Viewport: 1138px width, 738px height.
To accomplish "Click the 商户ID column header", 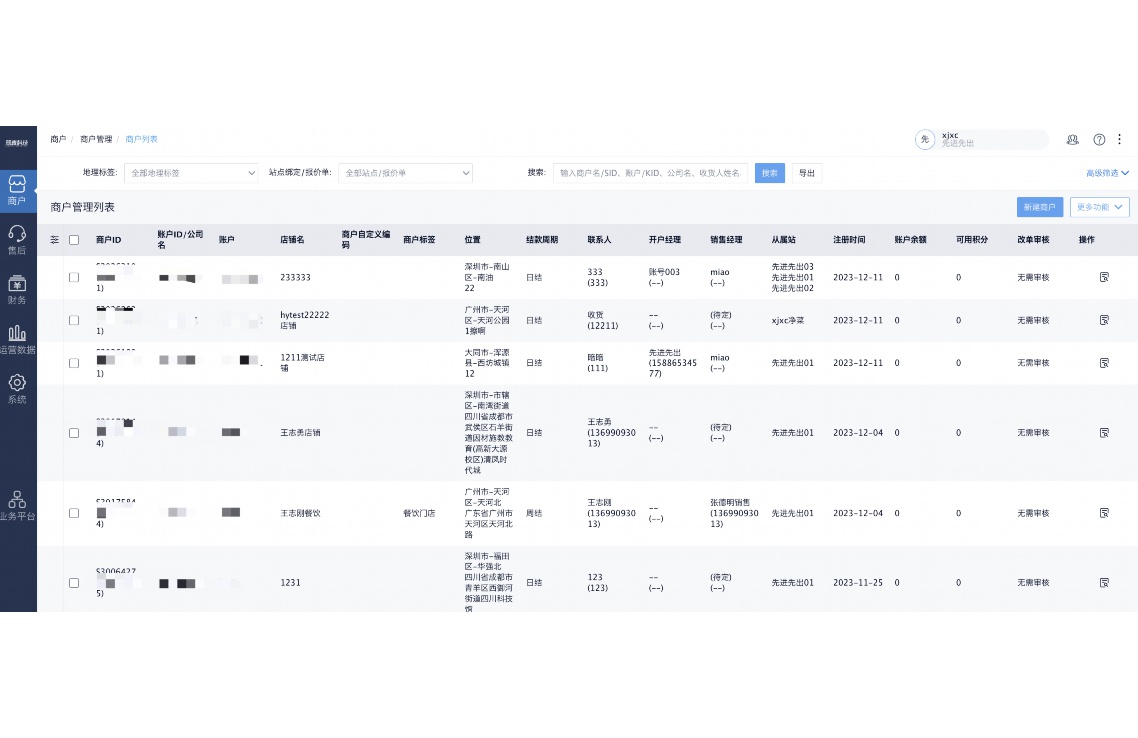I will 109,239.
